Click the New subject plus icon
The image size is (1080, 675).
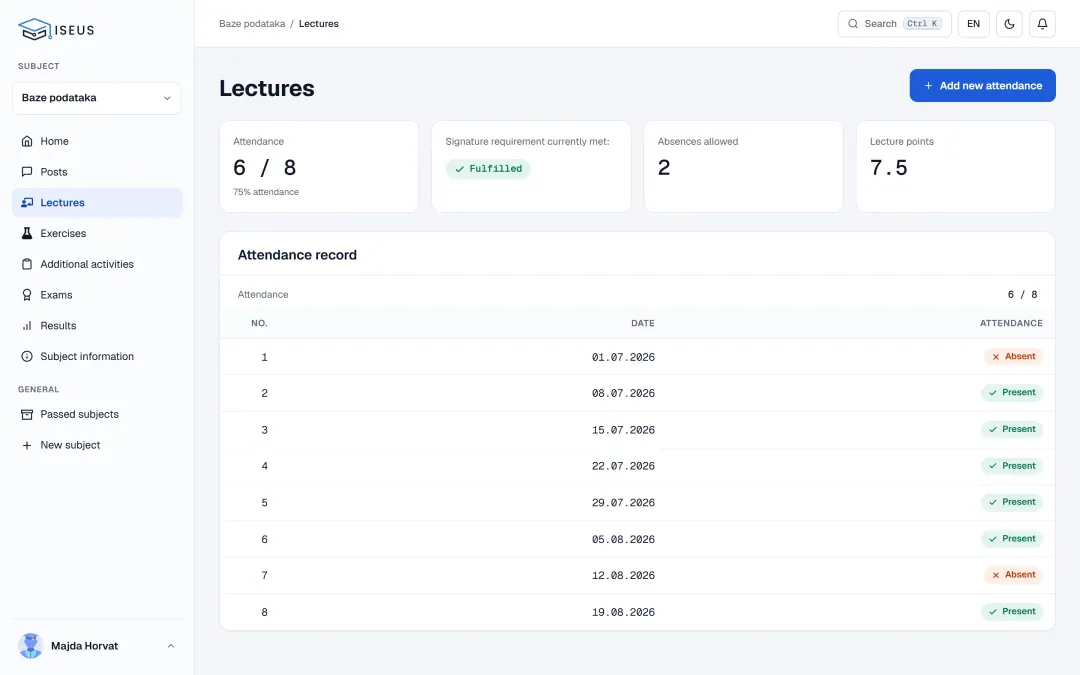(27, 446)
